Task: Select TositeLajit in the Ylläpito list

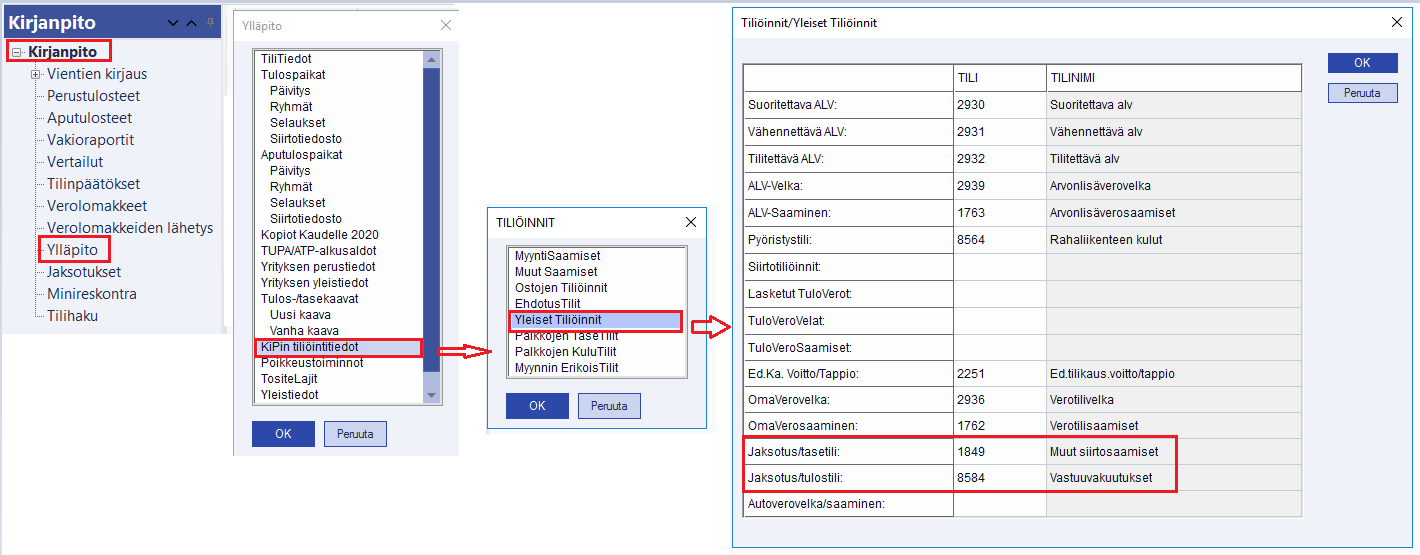Action: (291, 379)
